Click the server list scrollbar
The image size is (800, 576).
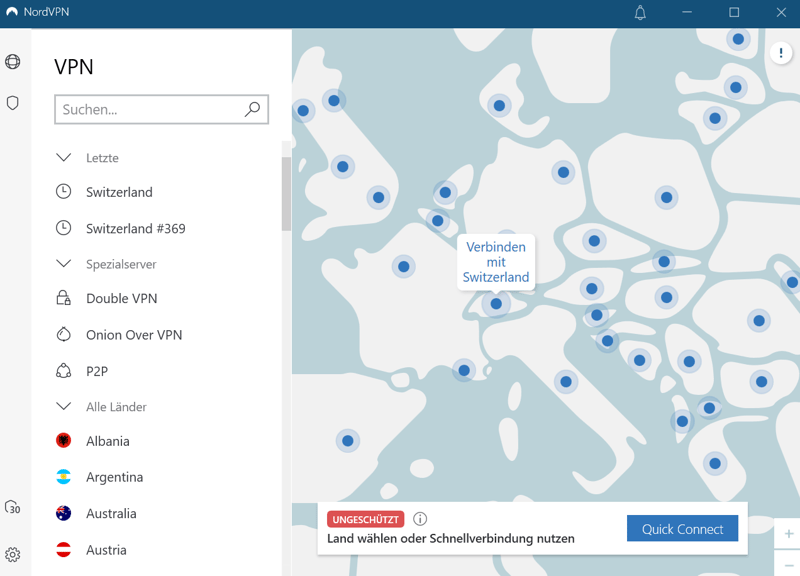(286, 195)
